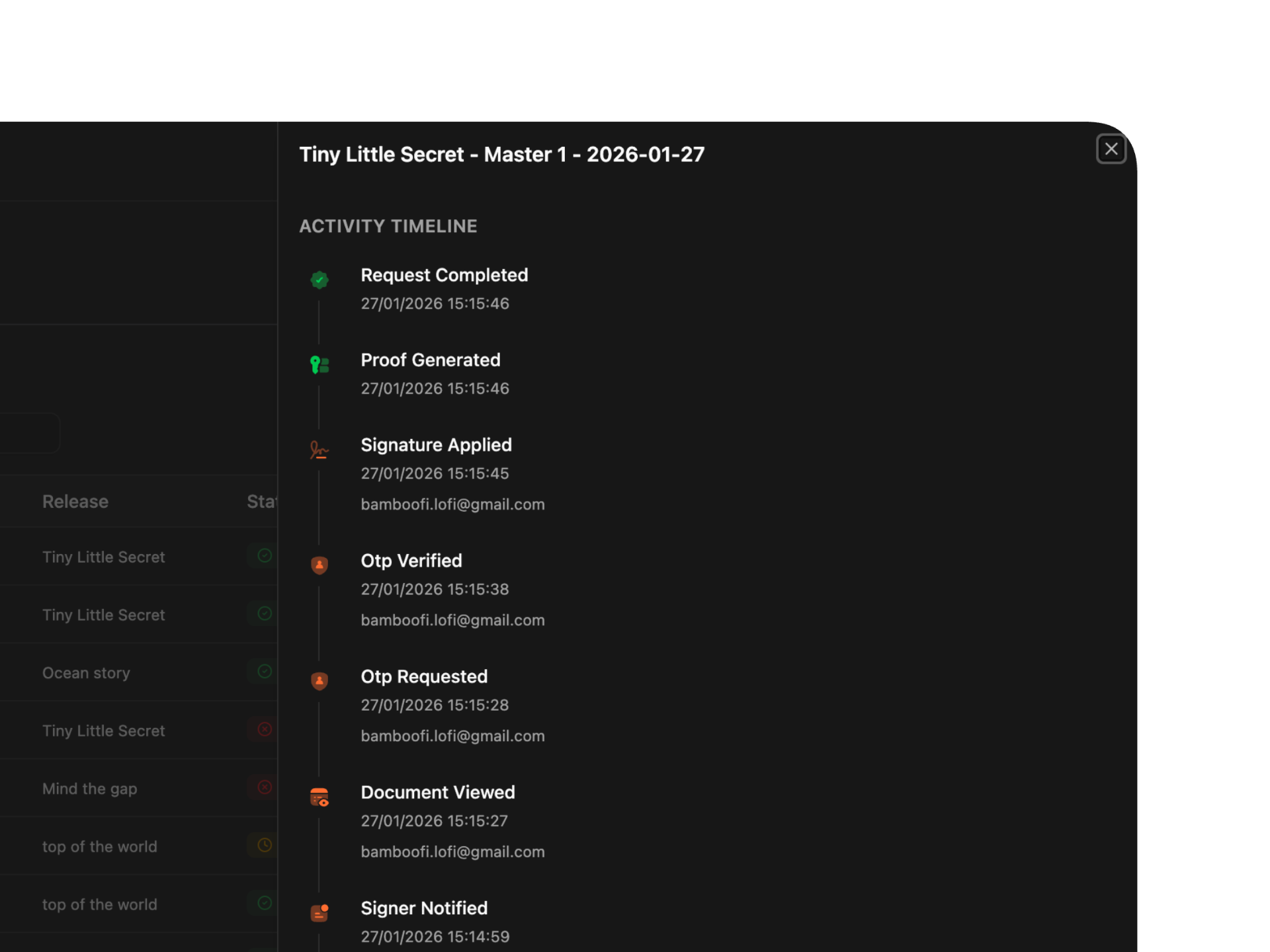Click the Proof Generated key icon
This screenshot has height=952, width=1270.
(x=319, y=364)
